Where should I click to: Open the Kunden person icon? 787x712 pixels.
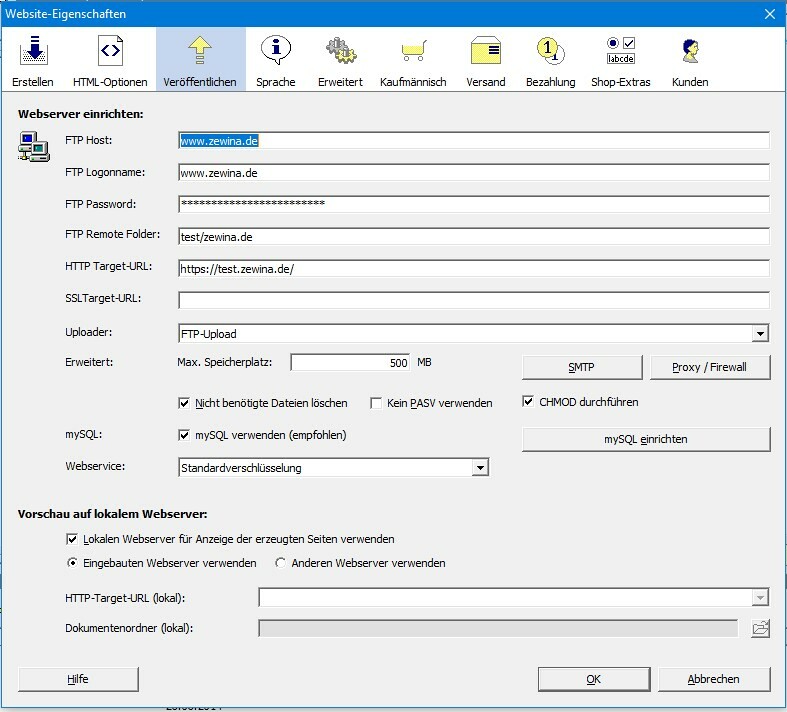[x=691, y=51]
